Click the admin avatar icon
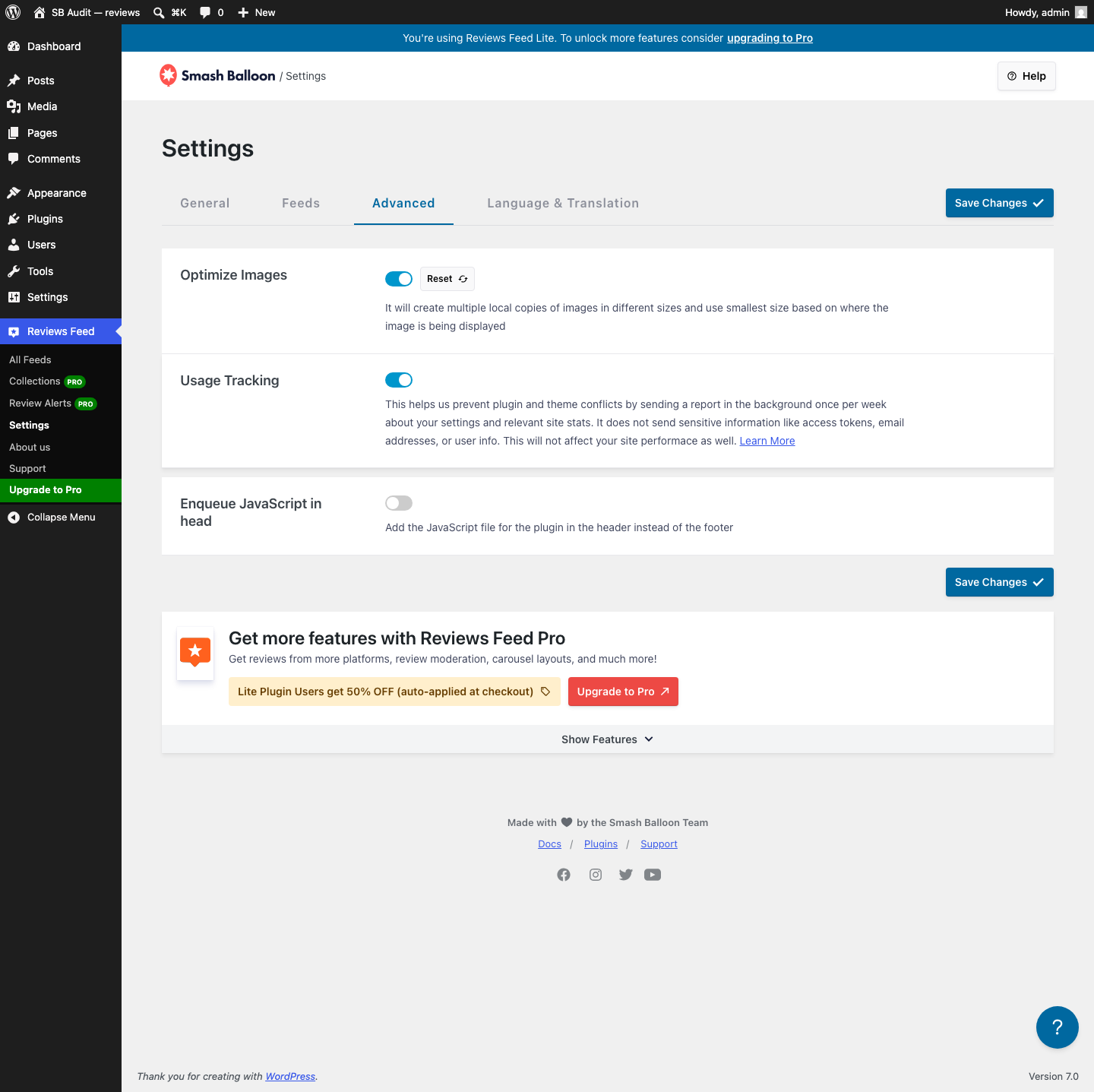1094x1092 pixels. click(1081, 12)
